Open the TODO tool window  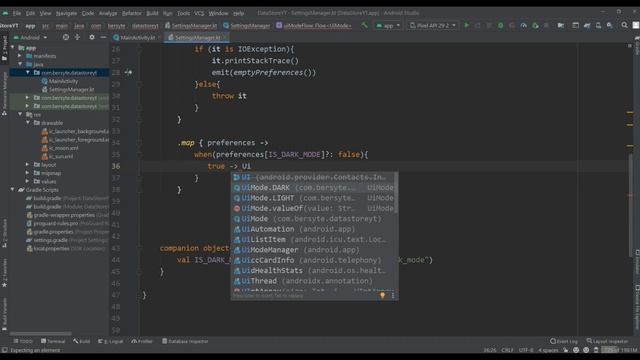coord(23,341)
